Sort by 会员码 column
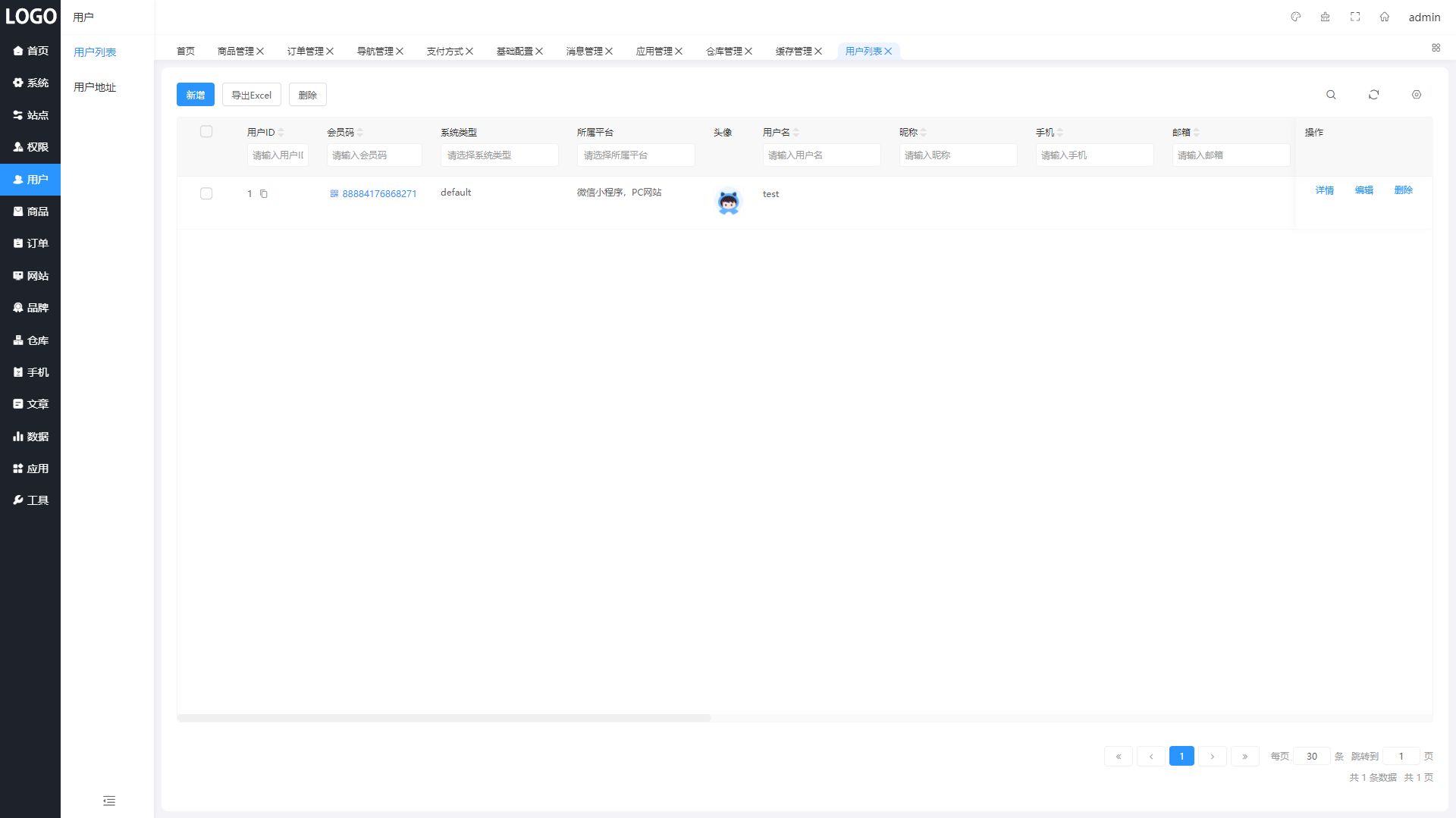 [x=360, y=132]
